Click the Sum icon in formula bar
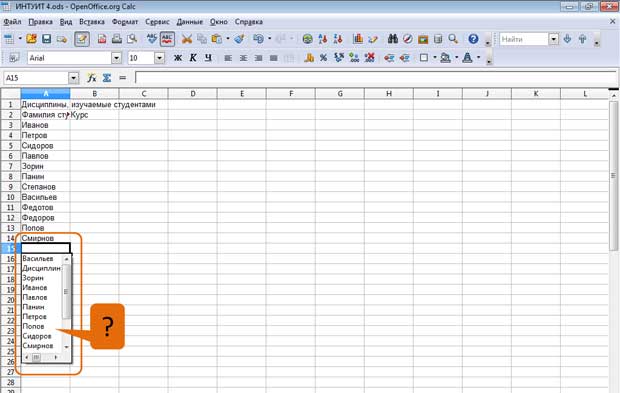The image size is (620, 393). (x=107, y=78)
